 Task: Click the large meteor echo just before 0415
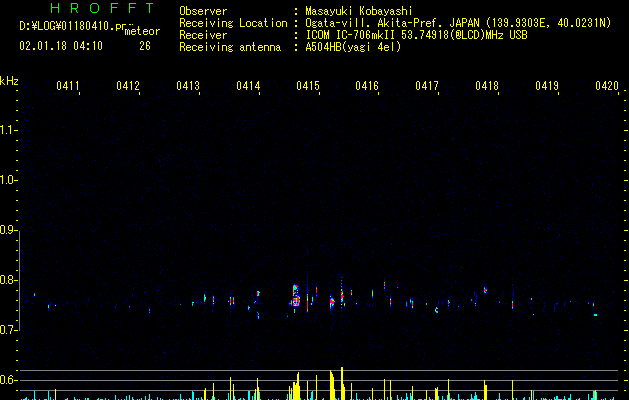point(296,296)
